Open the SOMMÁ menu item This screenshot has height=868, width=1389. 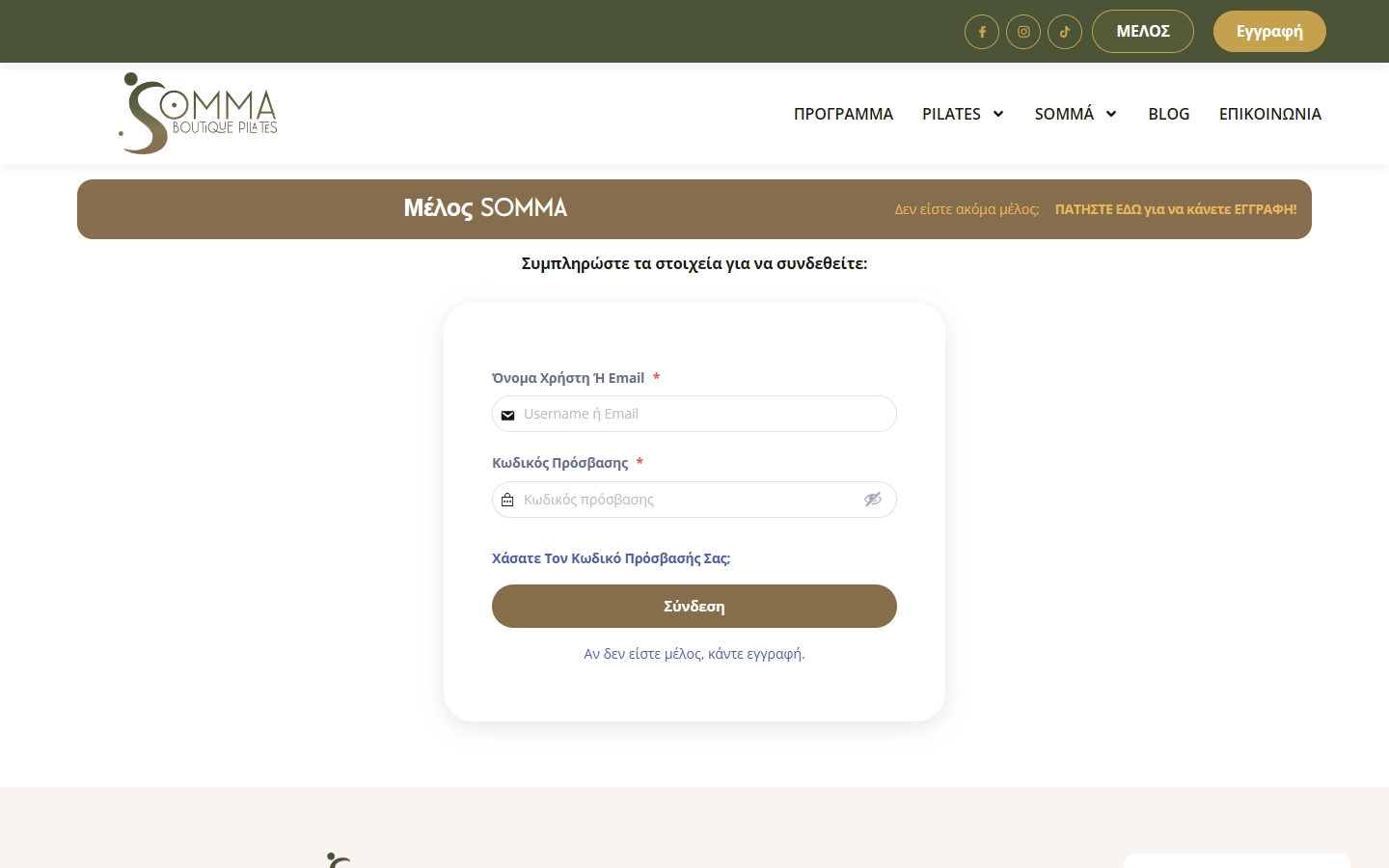[1064, 114]
